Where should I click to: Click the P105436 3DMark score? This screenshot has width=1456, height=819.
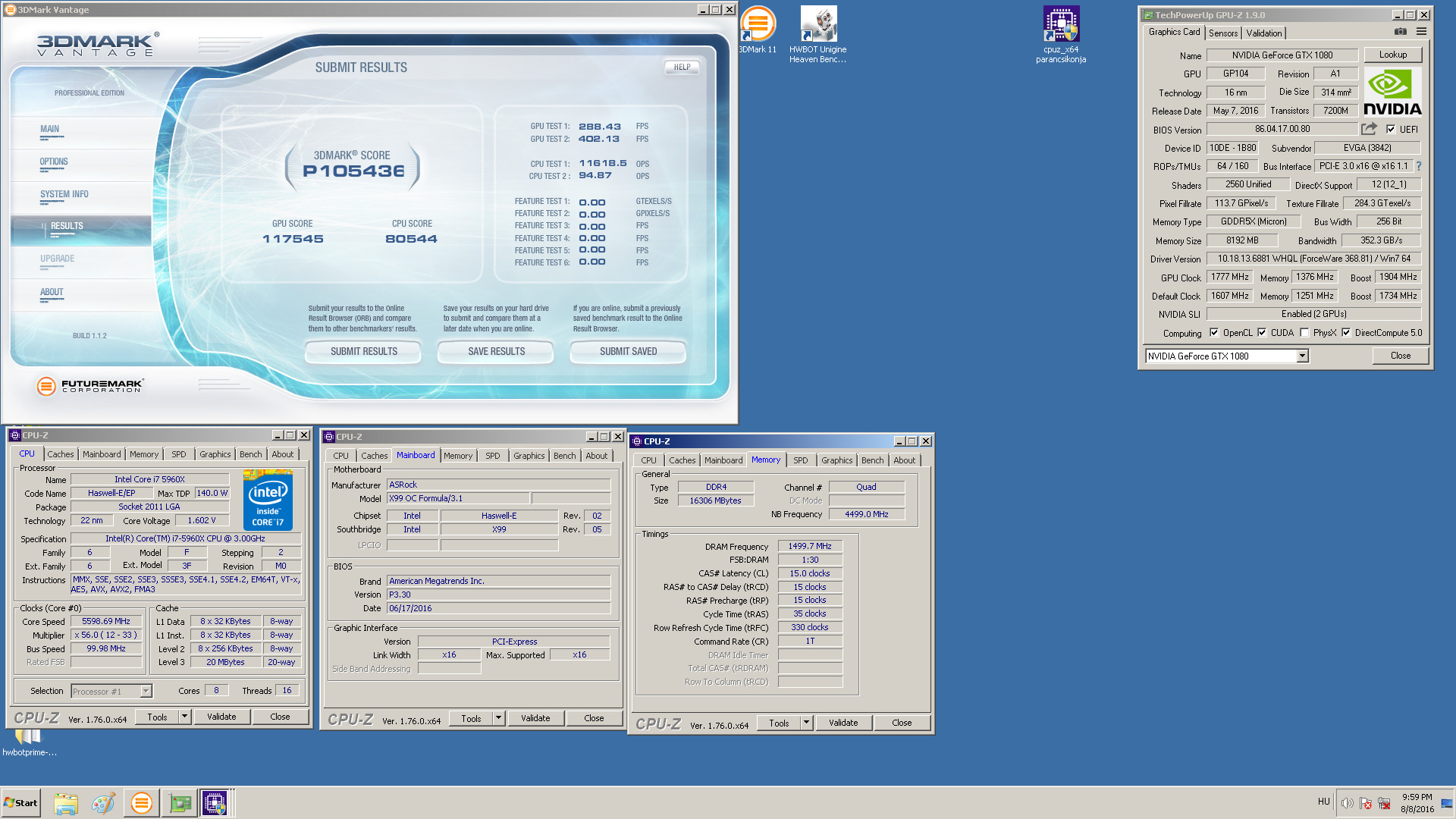tap(353, 171)
